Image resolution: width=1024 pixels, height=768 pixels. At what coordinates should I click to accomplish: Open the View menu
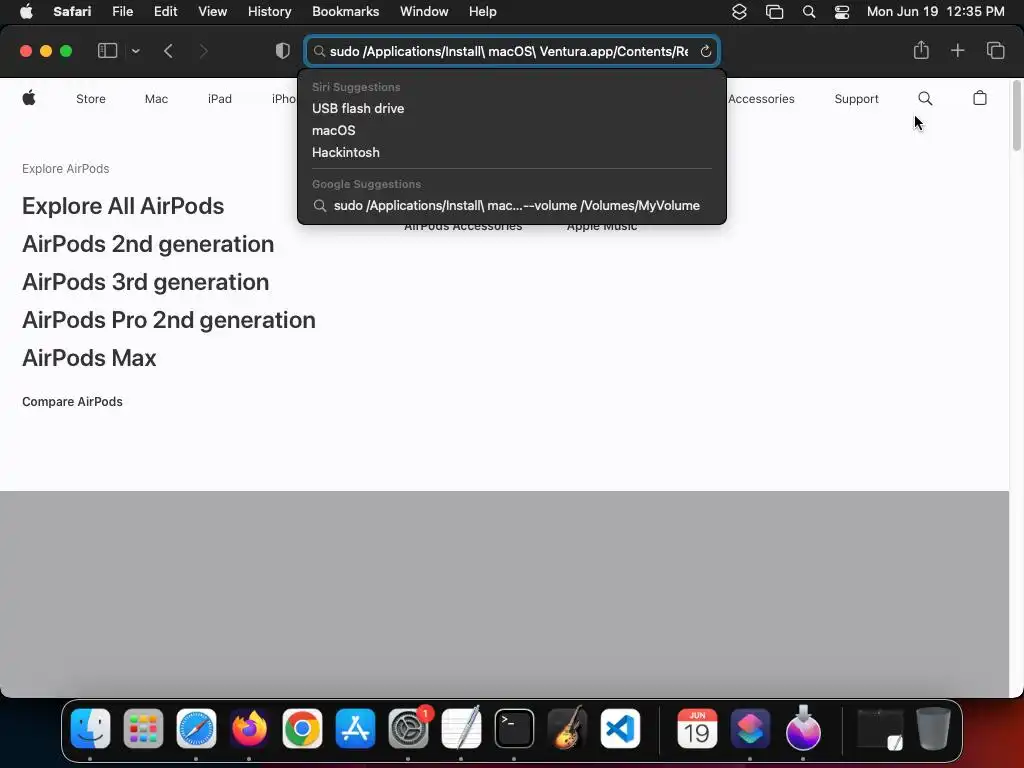click(x=212, y=12)
